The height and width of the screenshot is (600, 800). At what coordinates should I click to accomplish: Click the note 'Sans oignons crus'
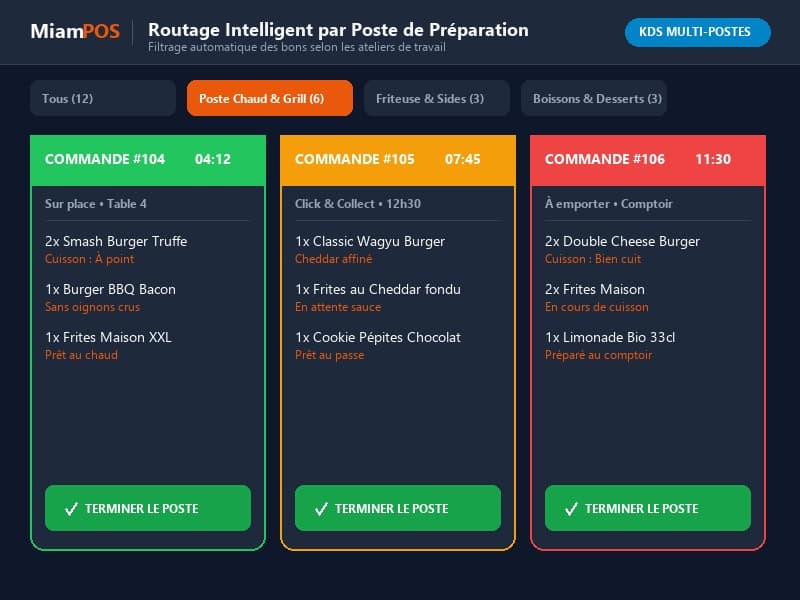coord(92,307)
